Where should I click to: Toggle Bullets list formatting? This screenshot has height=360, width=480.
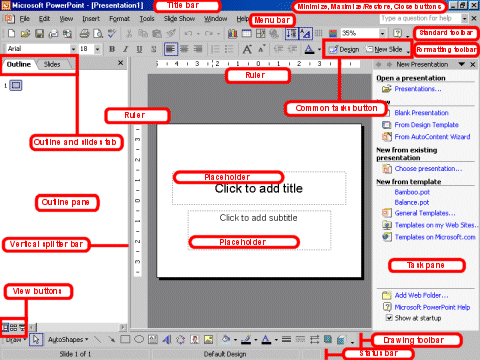tap(229, 49)
